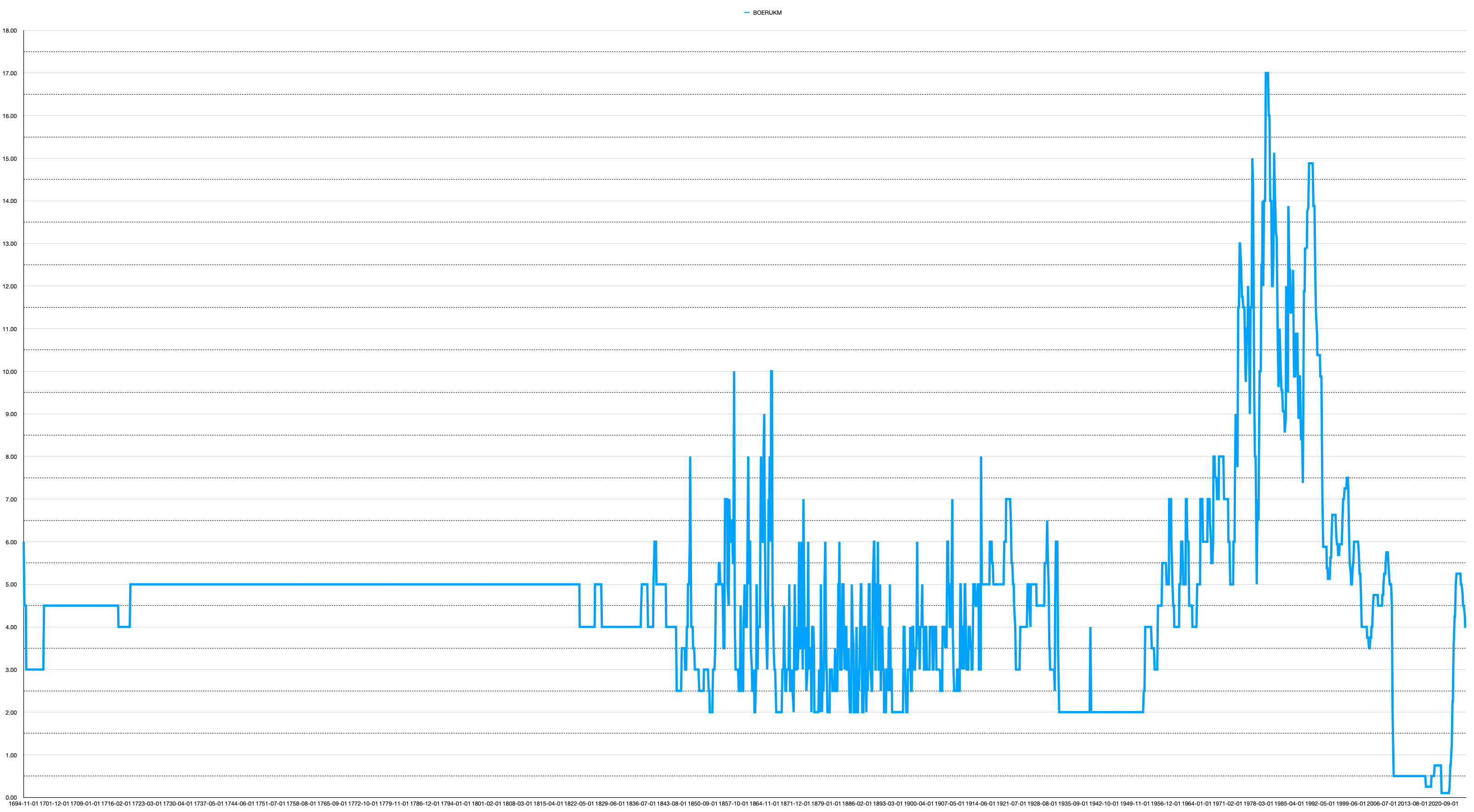Select the 1723-03-01 x-axis date label
The height and width of the screenshot is (812, 1474).
tap(147, 803)
